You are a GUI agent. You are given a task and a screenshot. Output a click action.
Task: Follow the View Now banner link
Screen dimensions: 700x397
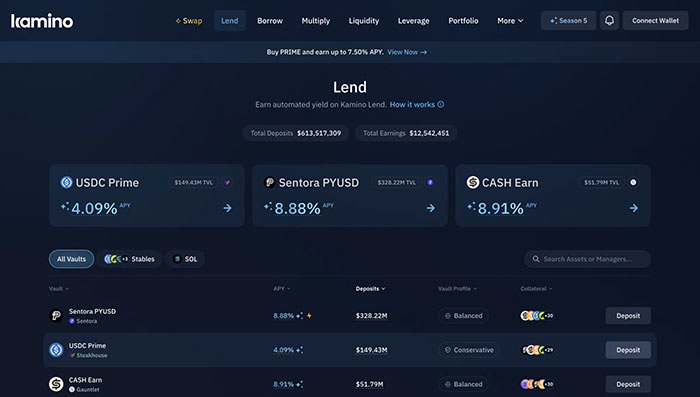tap(407, 52)
